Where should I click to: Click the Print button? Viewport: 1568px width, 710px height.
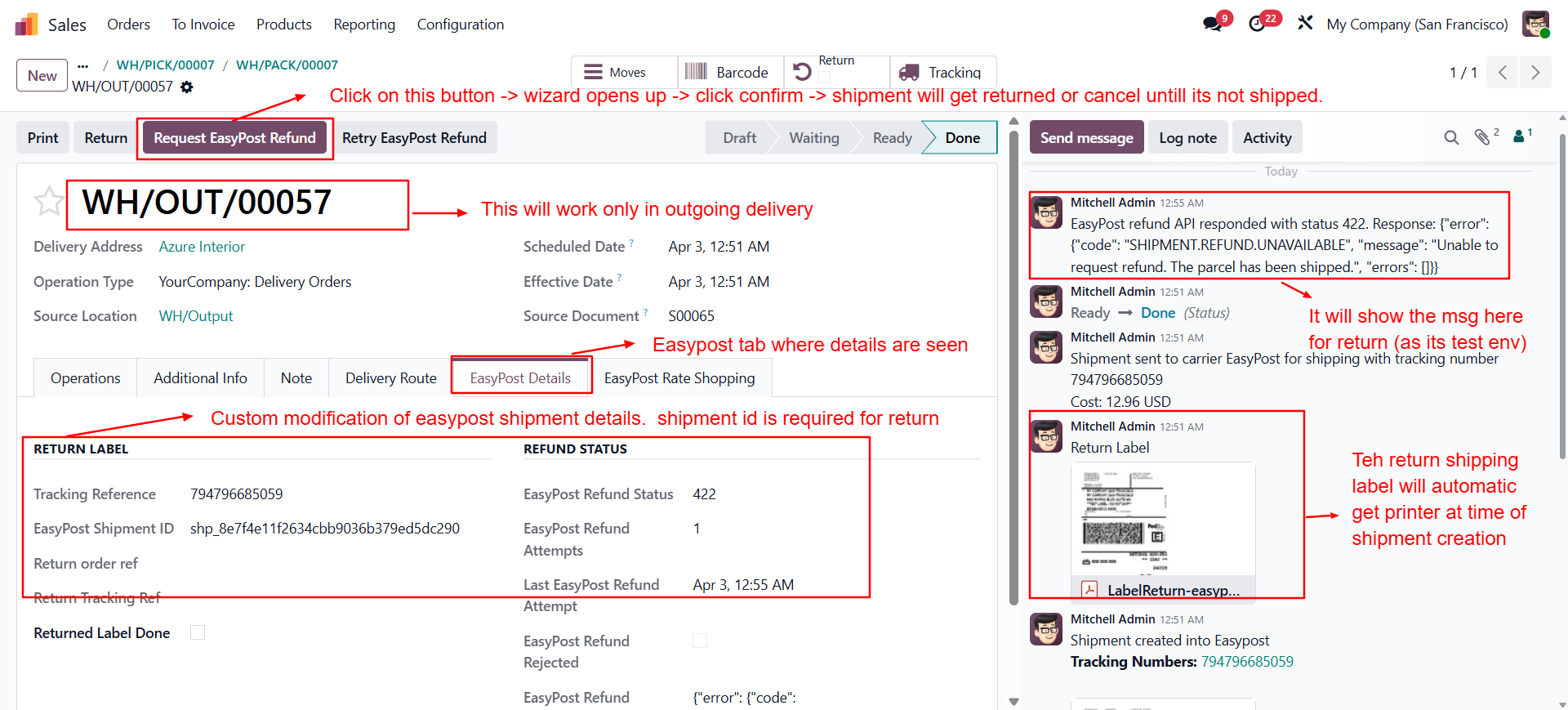pos(43,137)
